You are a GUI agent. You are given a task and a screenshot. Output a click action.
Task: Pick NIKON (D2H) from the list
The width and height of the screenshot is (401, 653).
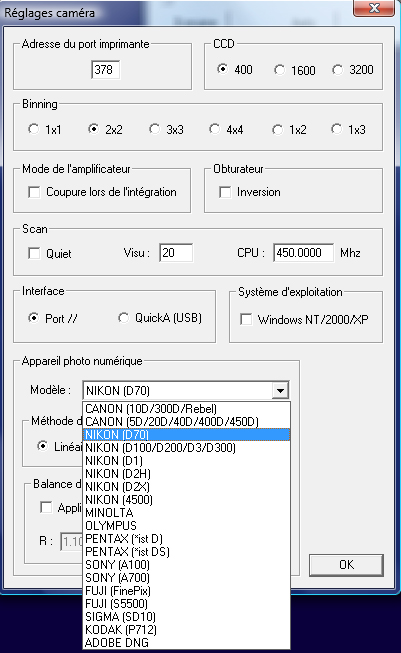coord(187,474)
